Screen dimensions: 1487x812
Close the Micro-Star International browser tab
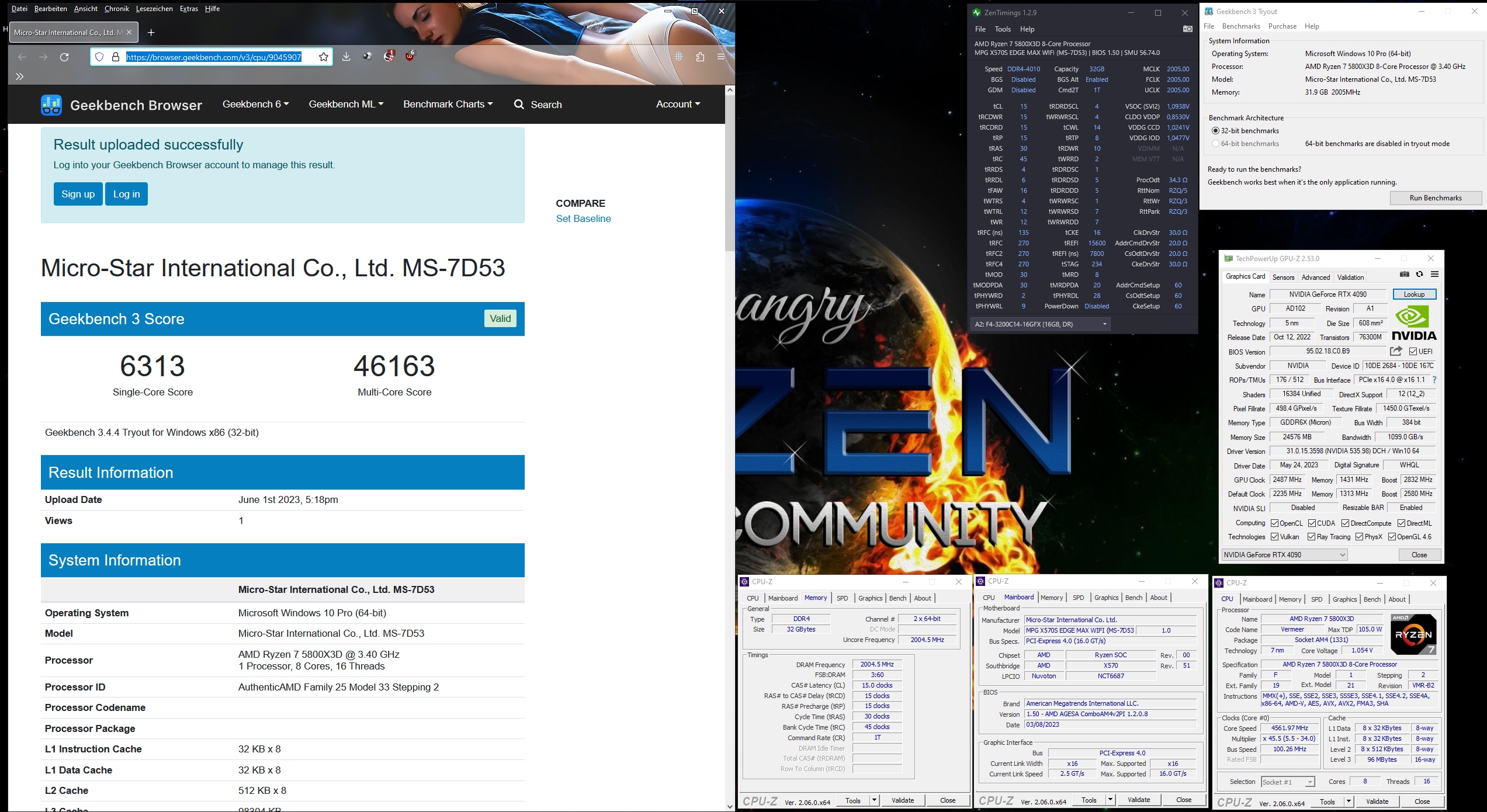coord(129,32)
